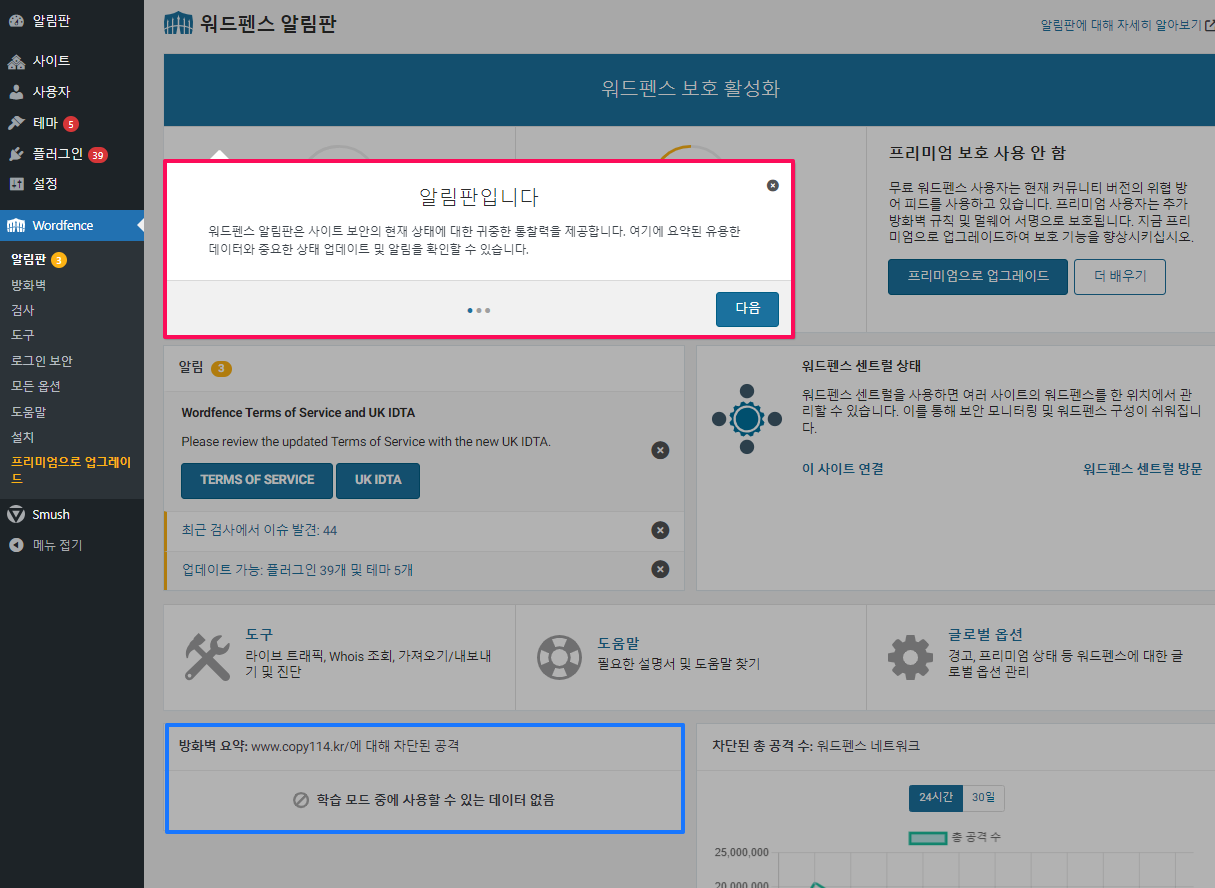Screen dimensions: 1215x888
Task: Click 최근 검사에서 이슈 발견: 44 link
Action: click(x=259, y=530)
